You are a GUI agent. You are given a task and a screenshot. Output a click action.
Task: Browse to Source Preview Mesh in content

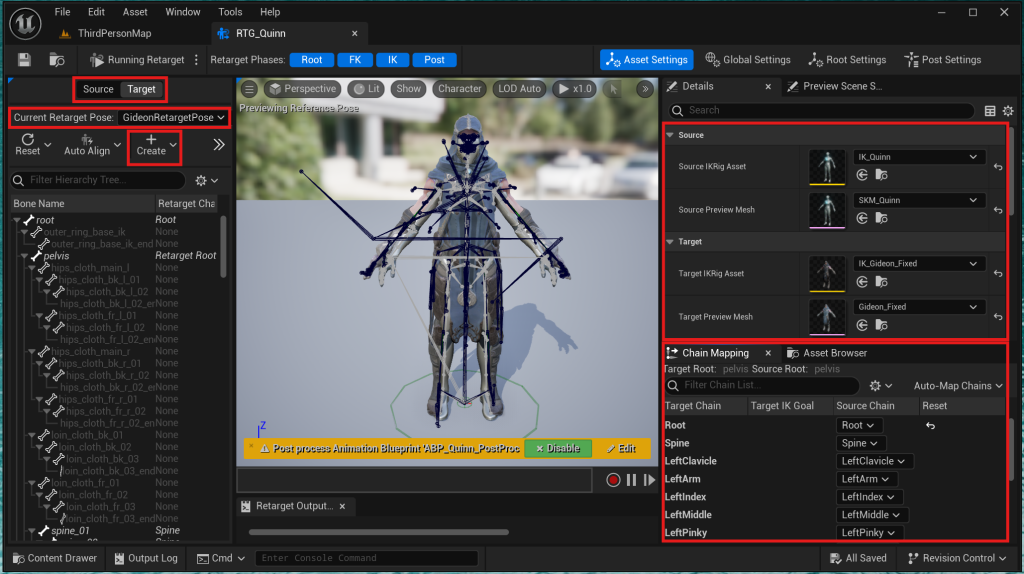pyautogui.click(x=881, y=218)
